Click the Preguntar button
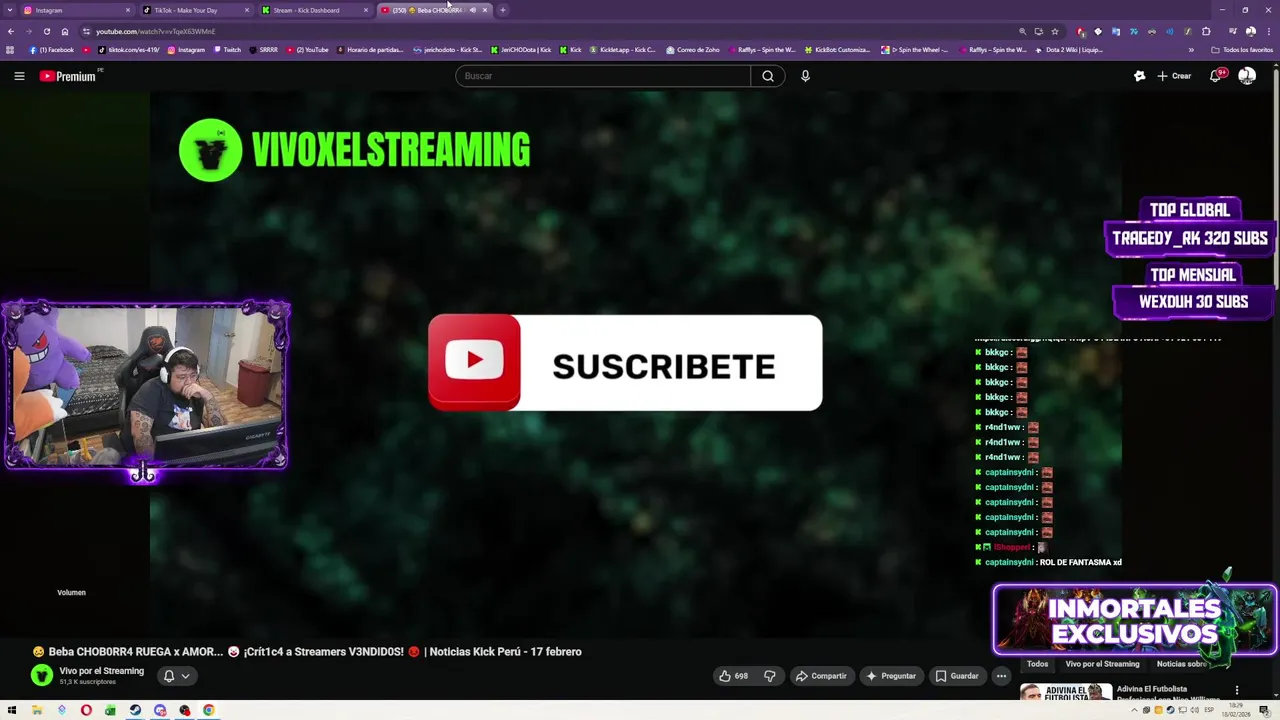 (891, 676)
